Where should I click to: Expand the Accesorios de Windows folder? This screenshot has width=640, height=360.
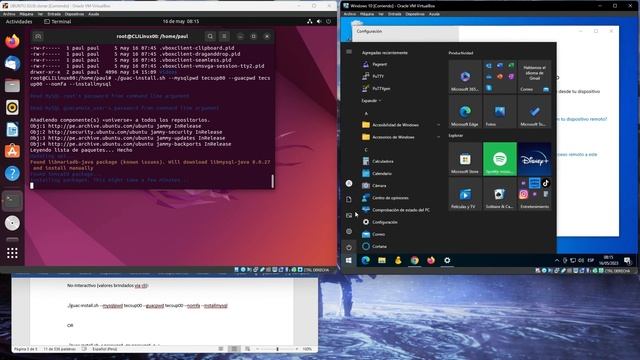click(400, 137)
